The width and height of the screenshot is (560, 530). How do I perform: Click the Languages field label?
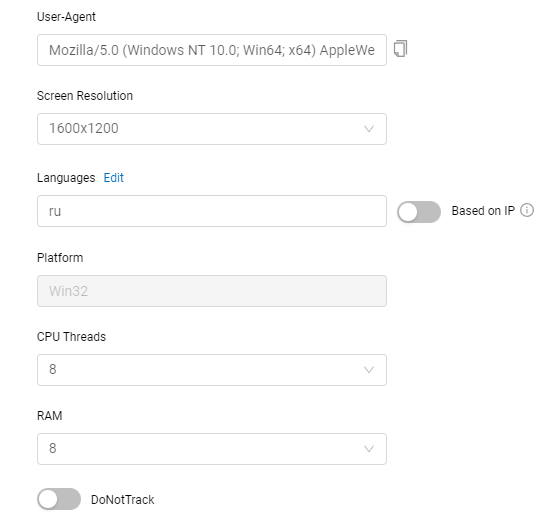(66, 178)
